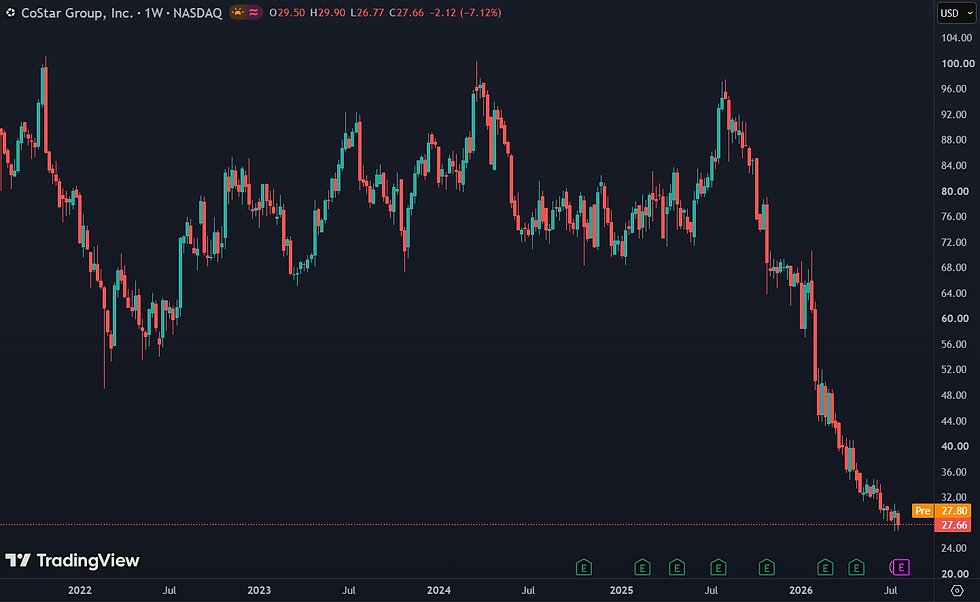Image resolution: width=980 pixels, height=602 pixels.
Task: Click the orange Pre 27.80 price label
Action: 942,511
